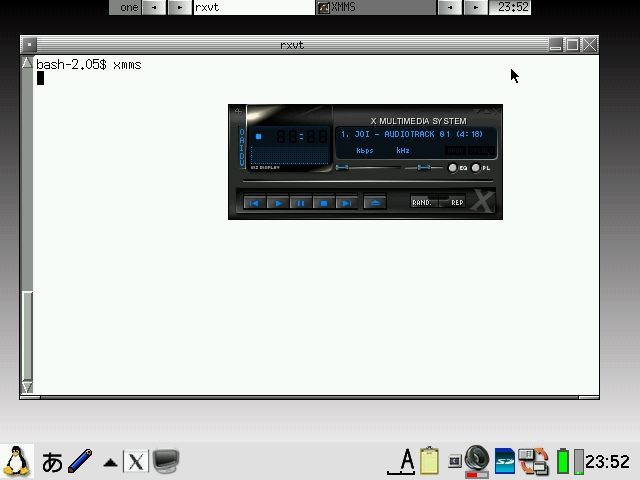Click the SD card tray icon

pyautogui.click(x=505, y=461)
